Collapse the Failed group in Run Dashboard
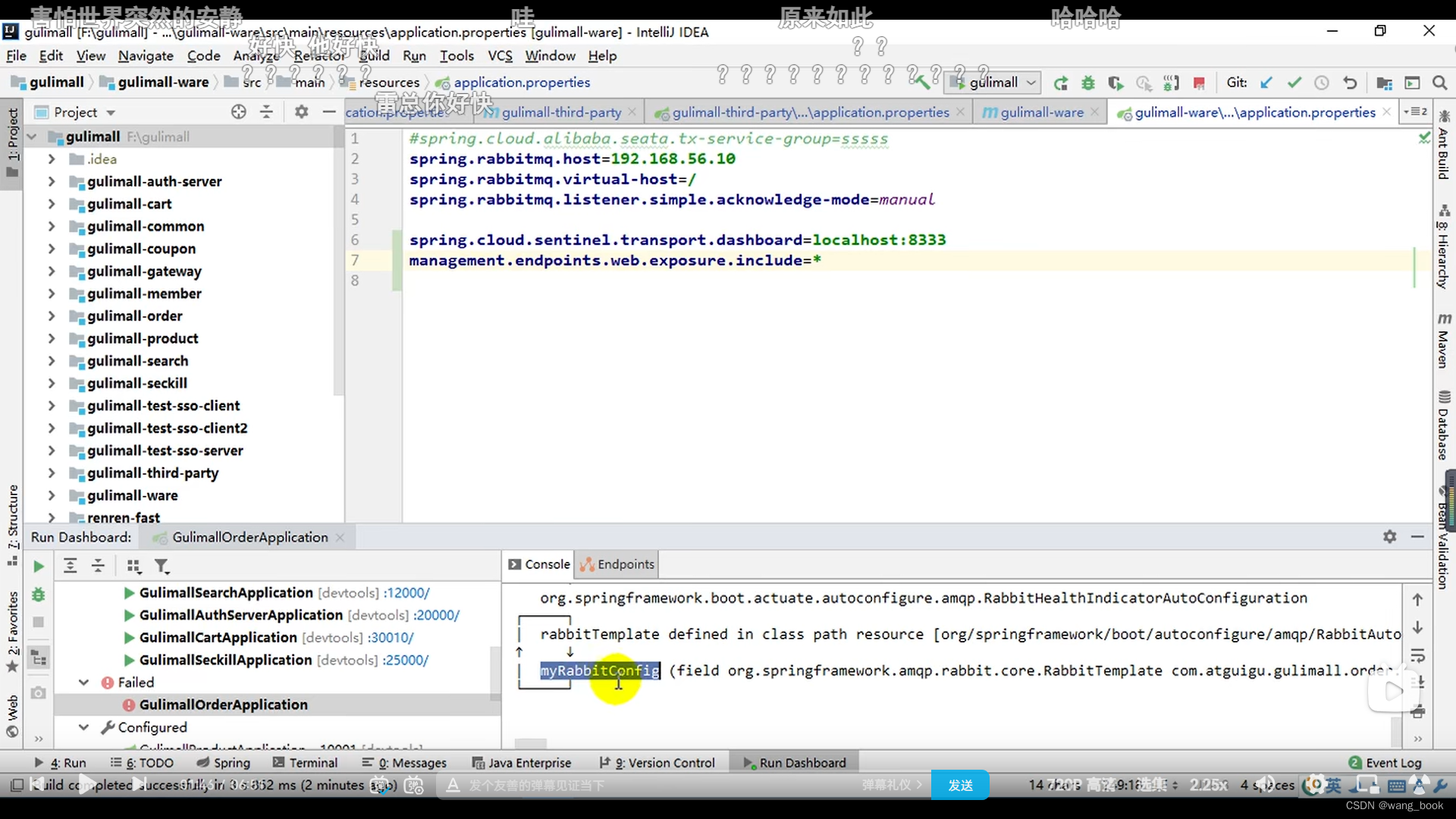Image resolution: width=1456 pixels, height=819 pixels. click(x=83, y=682)
